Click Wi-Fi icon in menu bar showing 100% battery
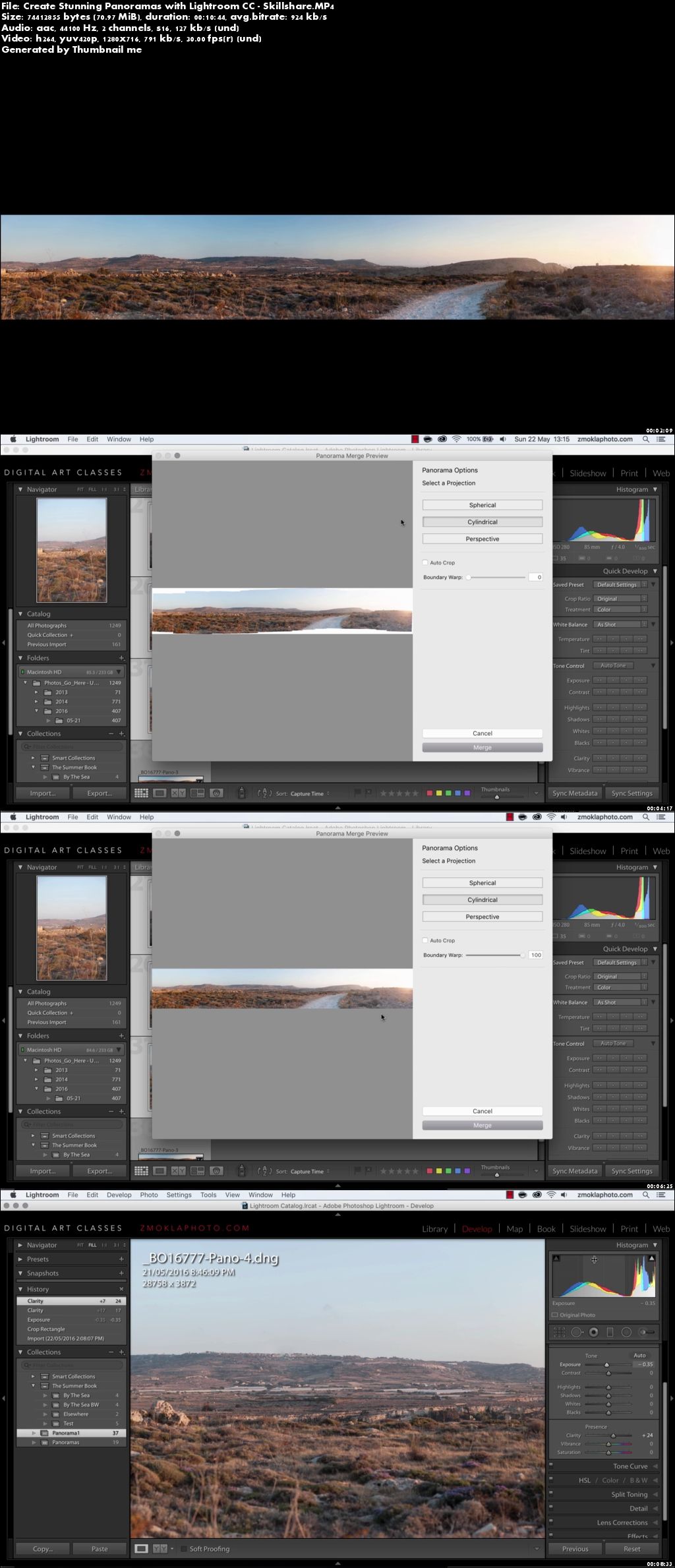This screenshot has height=1568, width=675. coord(456,439)
